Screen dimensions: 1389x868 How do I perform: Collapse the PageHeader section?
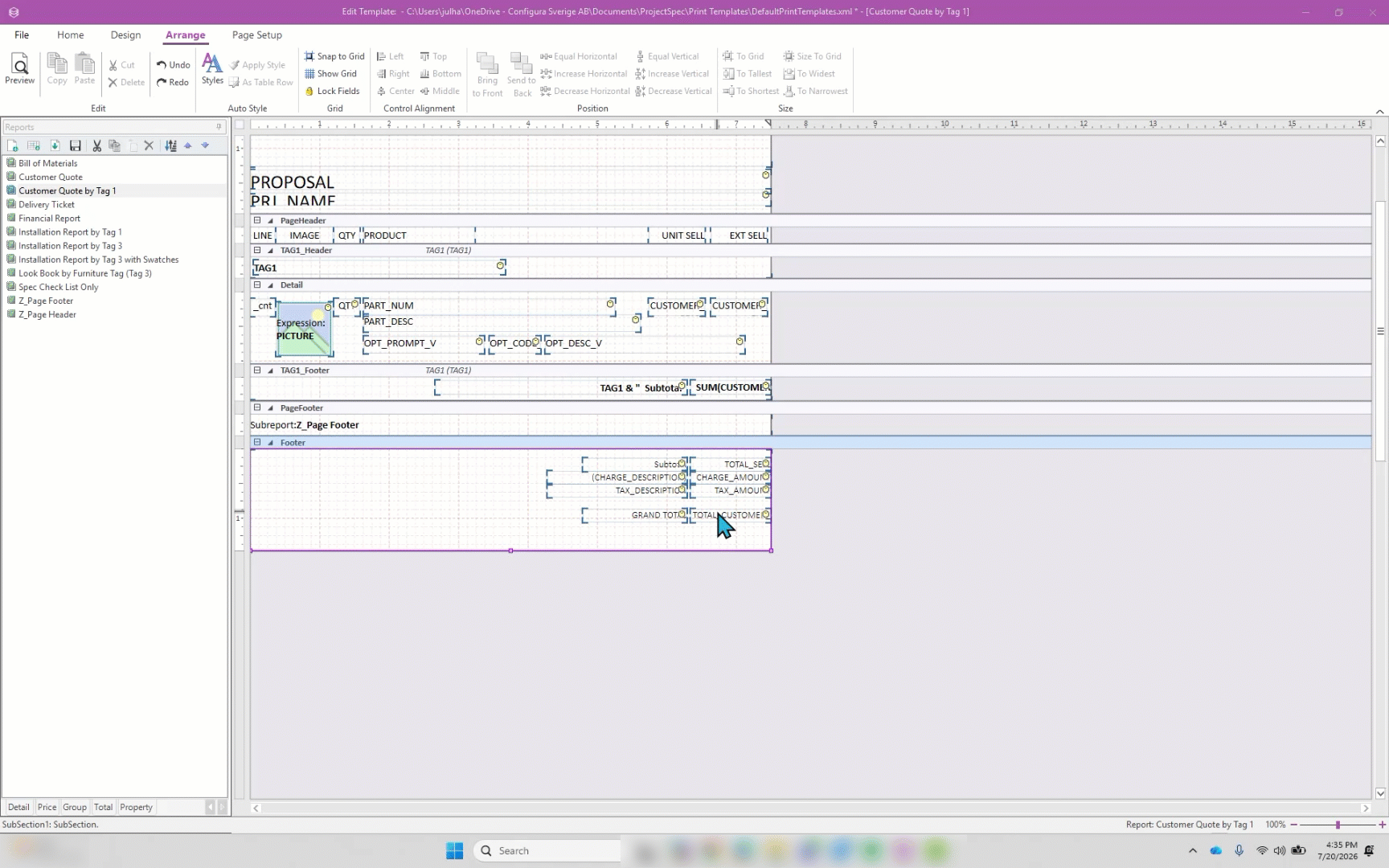(257, 220)
